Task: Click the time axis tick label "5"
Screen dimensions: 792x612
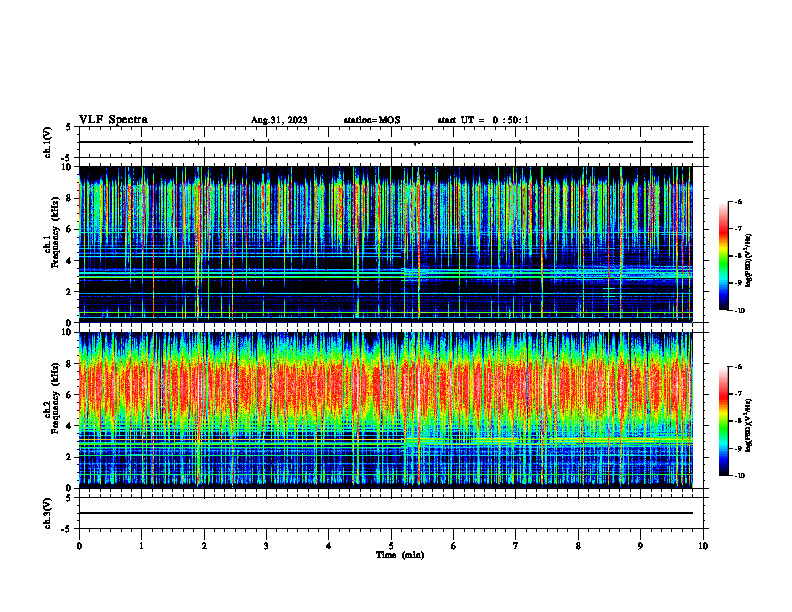Action: point(391,546)
